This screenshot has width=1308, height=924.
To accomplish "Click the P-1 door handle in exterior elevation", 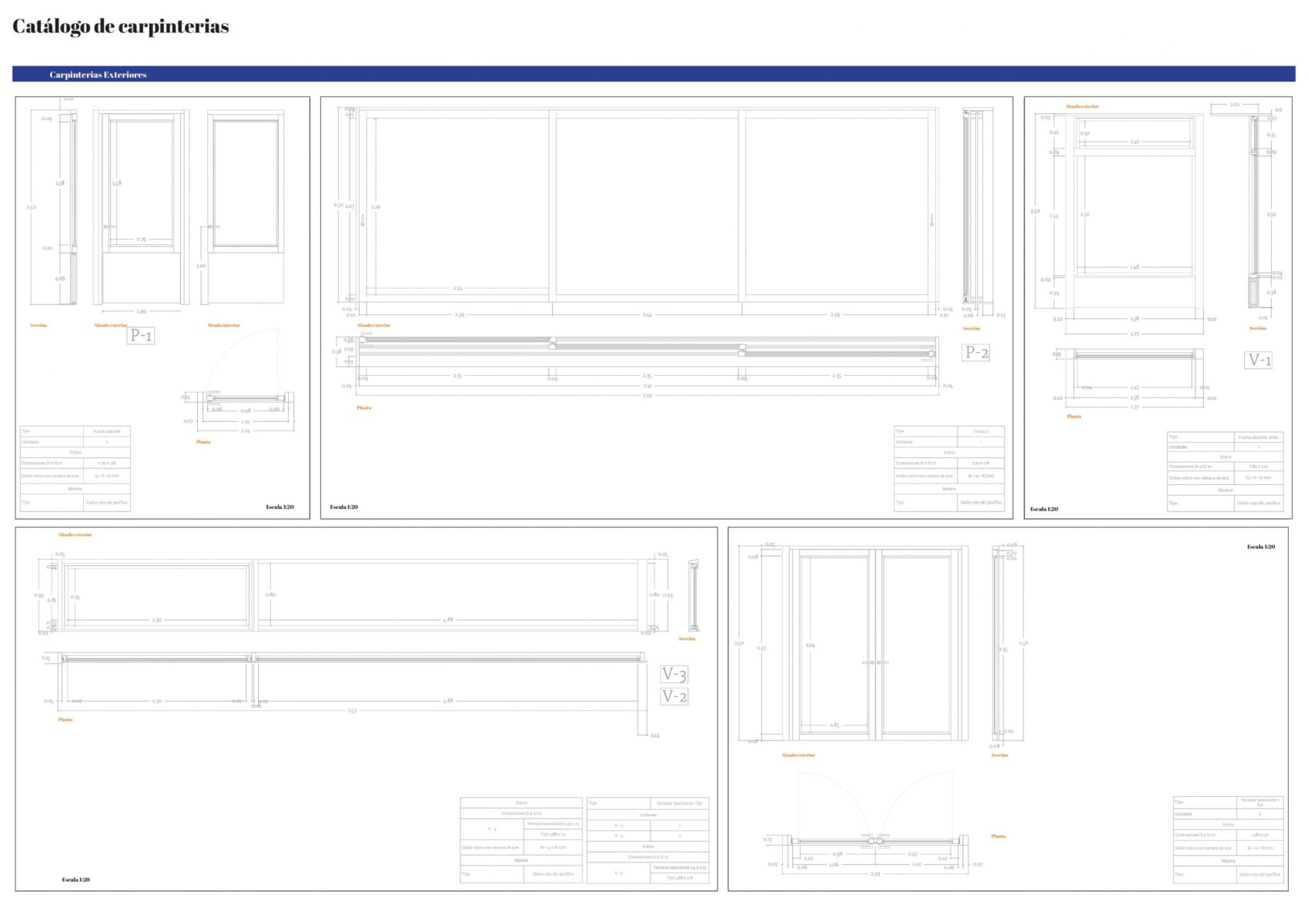I will pyautogui.click(x=109, y=226).
